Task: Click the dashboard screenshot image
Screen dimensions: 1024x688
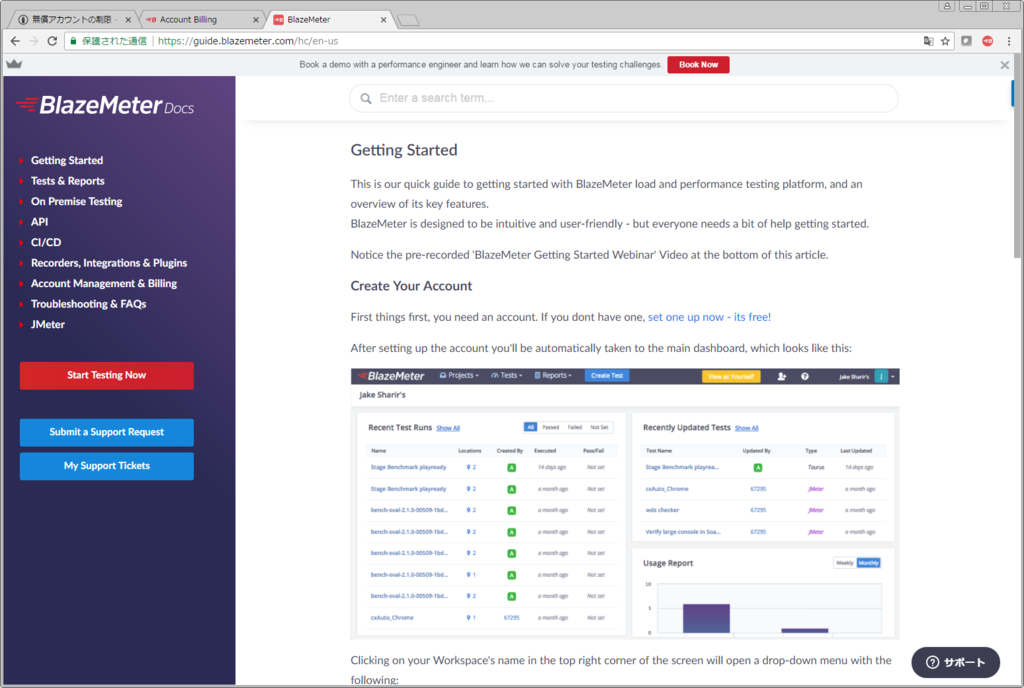Action: click(625, 504)
